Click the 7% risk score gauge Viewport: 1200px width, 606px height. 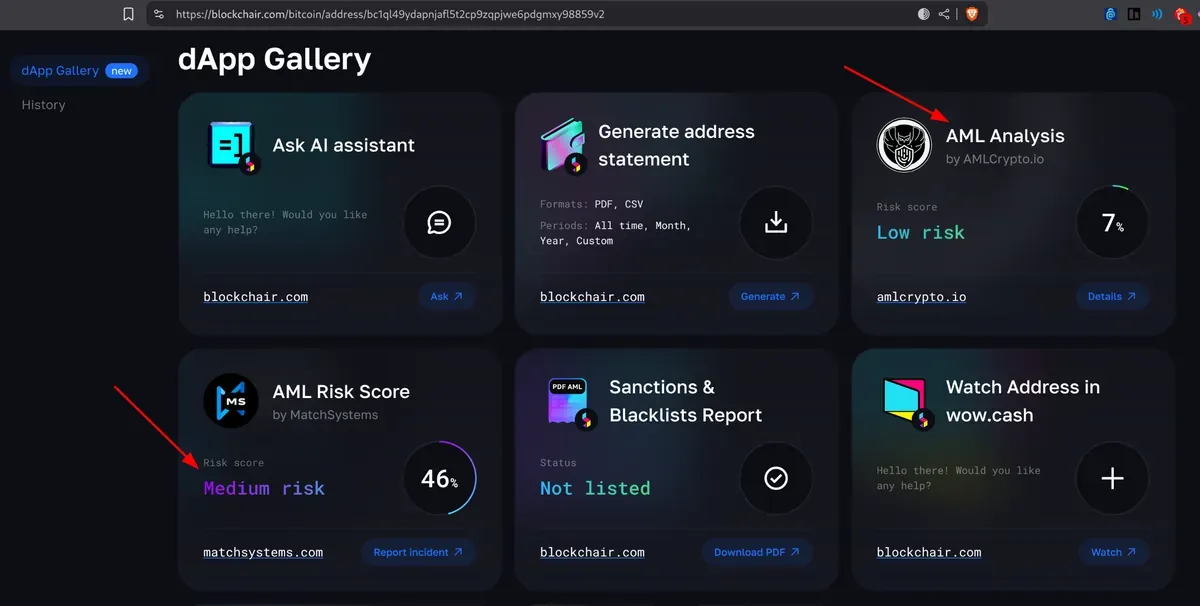point(1112,222)
